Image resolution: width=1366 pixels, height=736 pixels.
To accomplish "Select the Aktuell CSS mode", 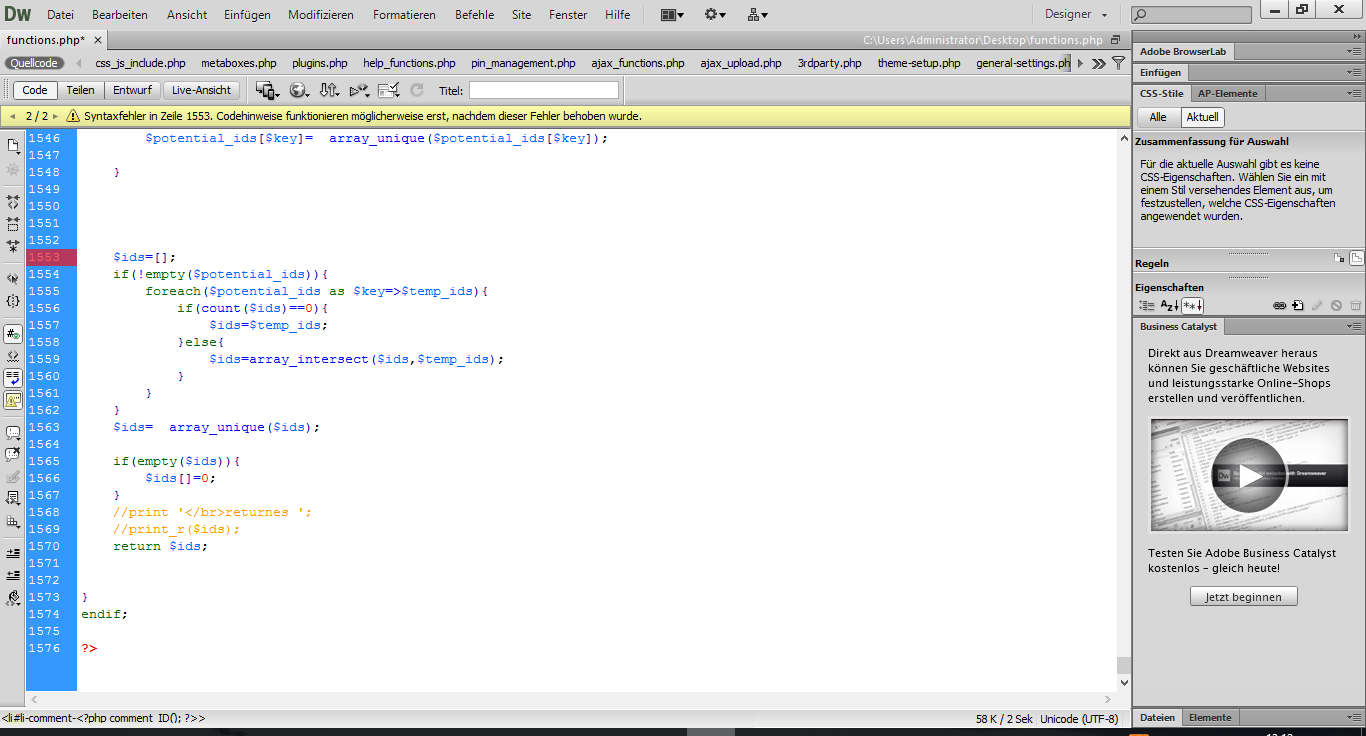I will (1202, 117).
